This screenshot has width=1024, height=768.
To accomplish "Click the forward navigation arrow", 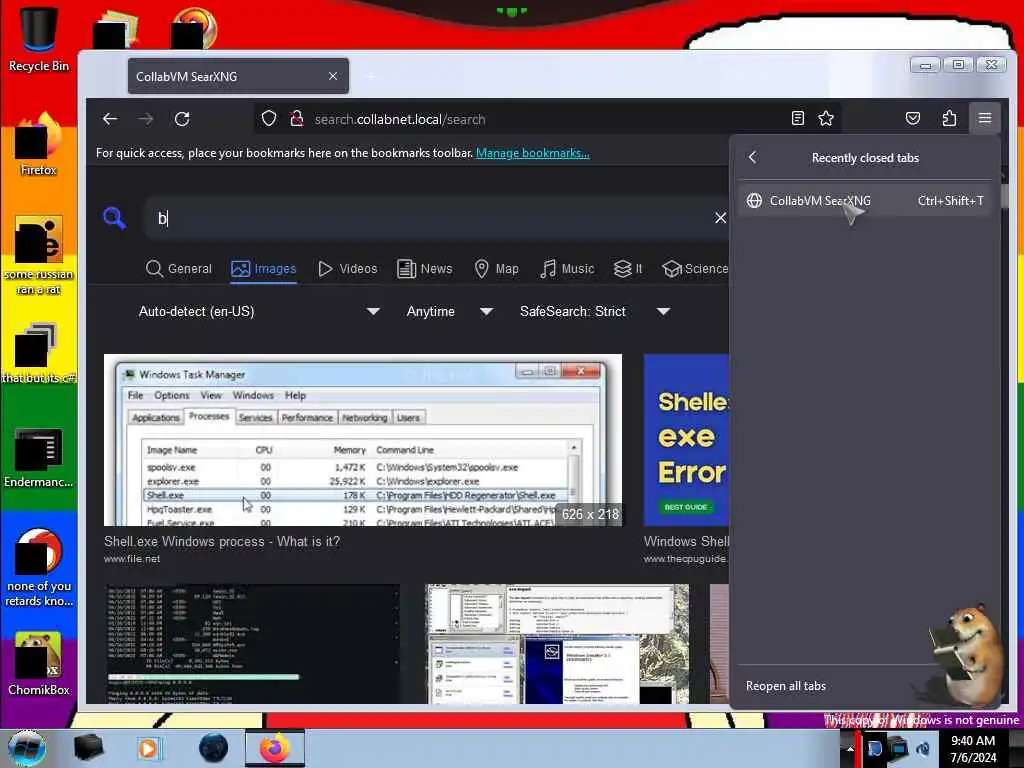I will tap(146, 119).
